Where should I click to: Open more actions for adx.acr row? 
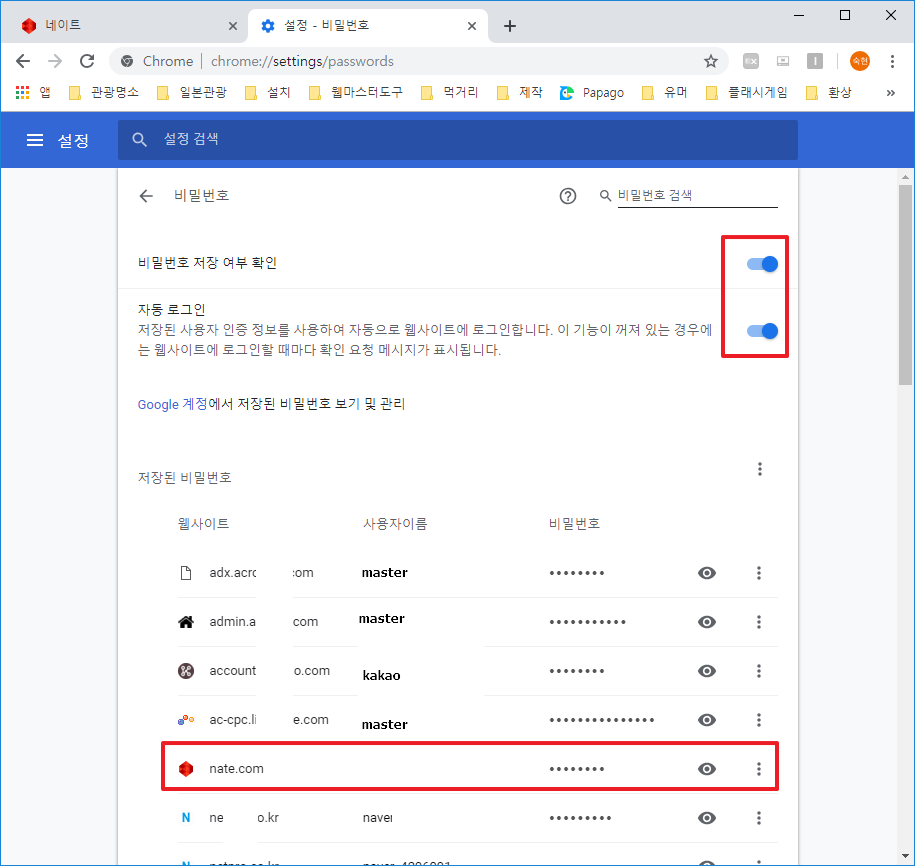point(759,573)
